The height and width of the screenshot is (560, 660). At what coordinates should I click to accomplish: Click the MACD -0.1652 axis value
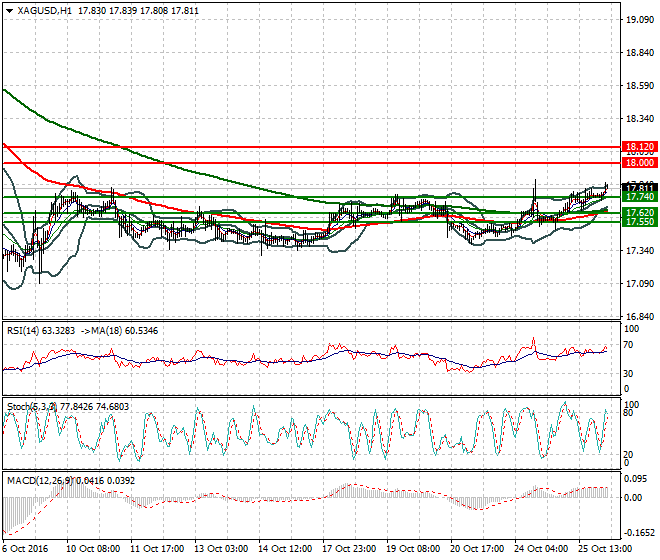(x=639, y=533)
